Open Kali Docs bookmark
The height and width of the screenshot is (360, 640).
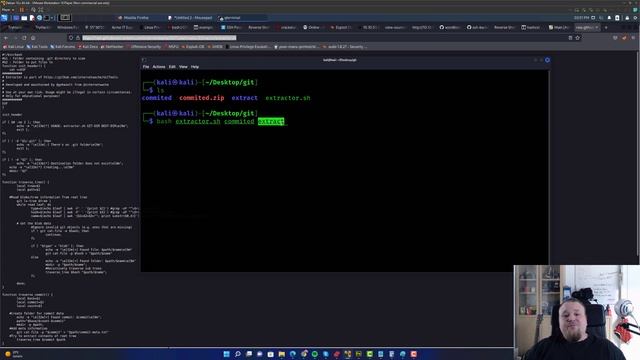88,47
